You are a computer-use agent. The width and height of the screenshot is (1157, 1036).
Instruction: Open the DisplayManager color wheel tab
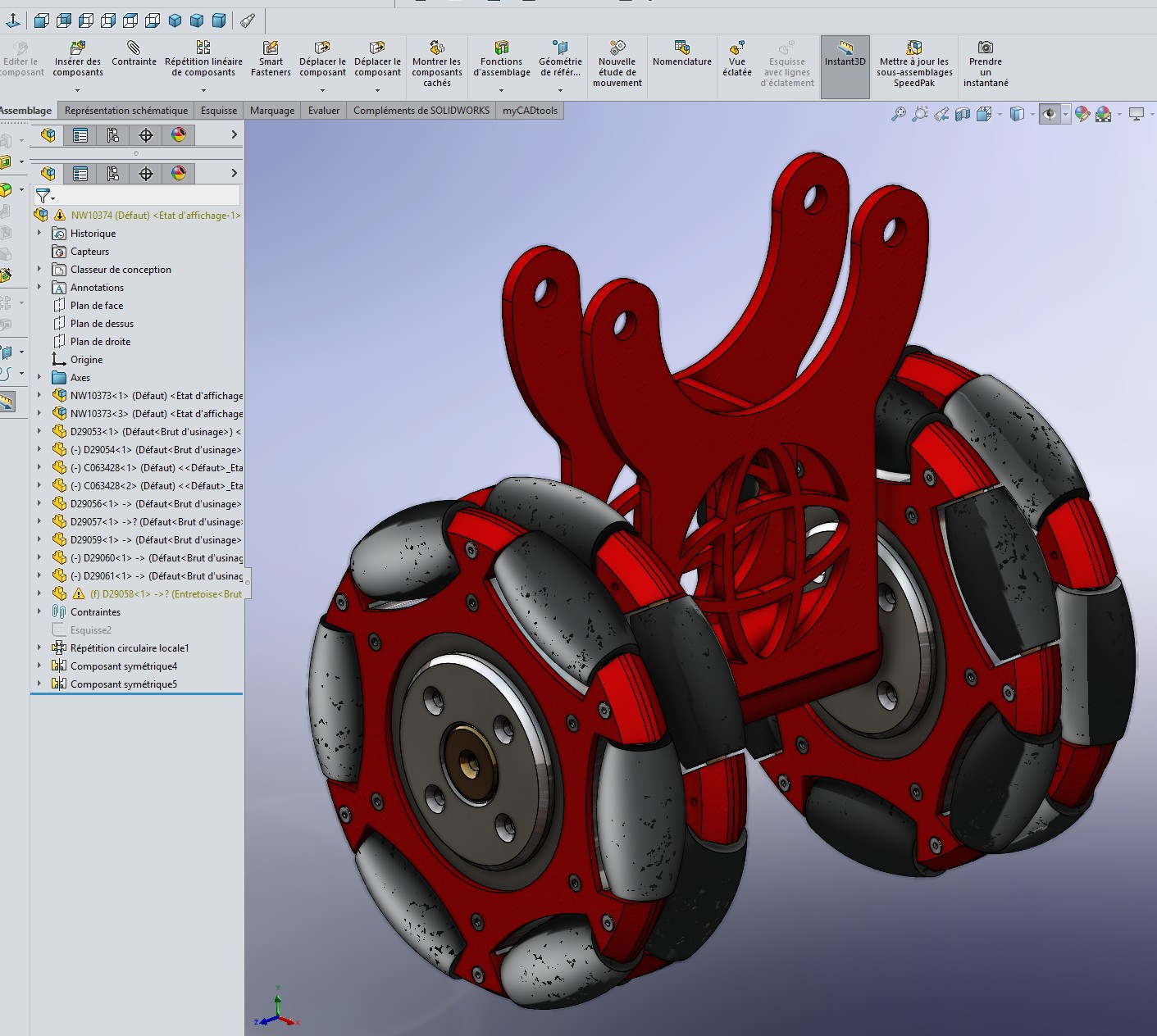tap(179, 173)
